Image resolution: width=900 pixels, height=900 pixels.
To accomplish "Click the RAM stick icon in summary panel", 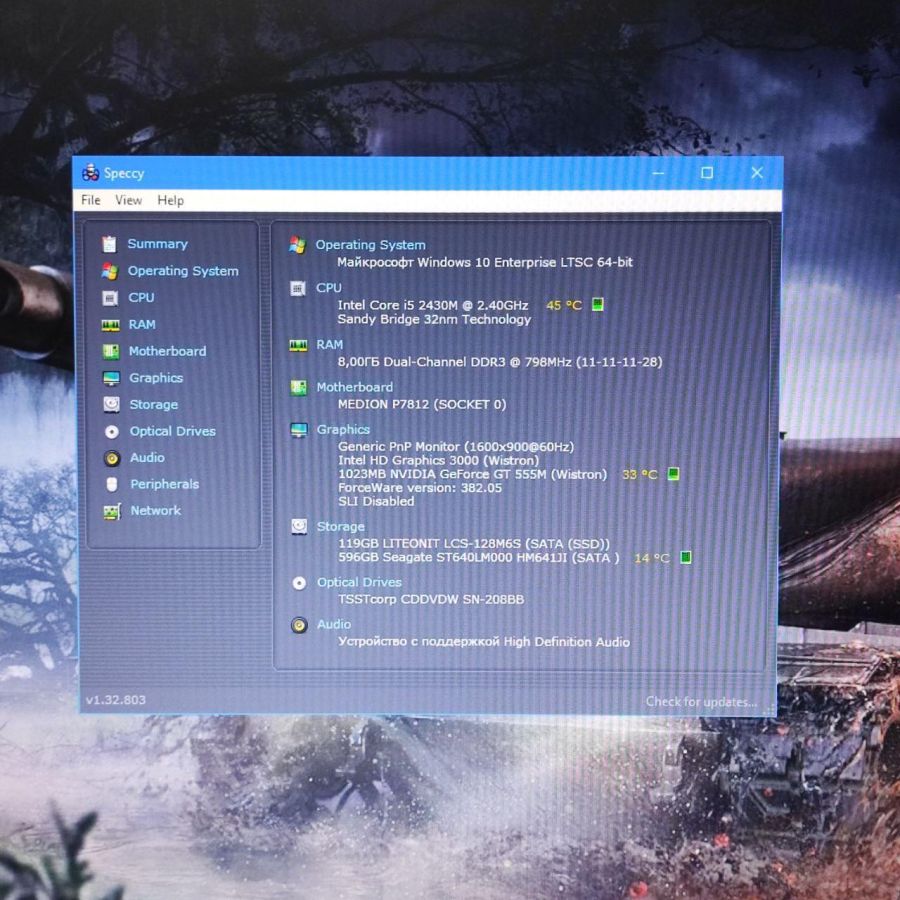I will (x=298, y=346).
